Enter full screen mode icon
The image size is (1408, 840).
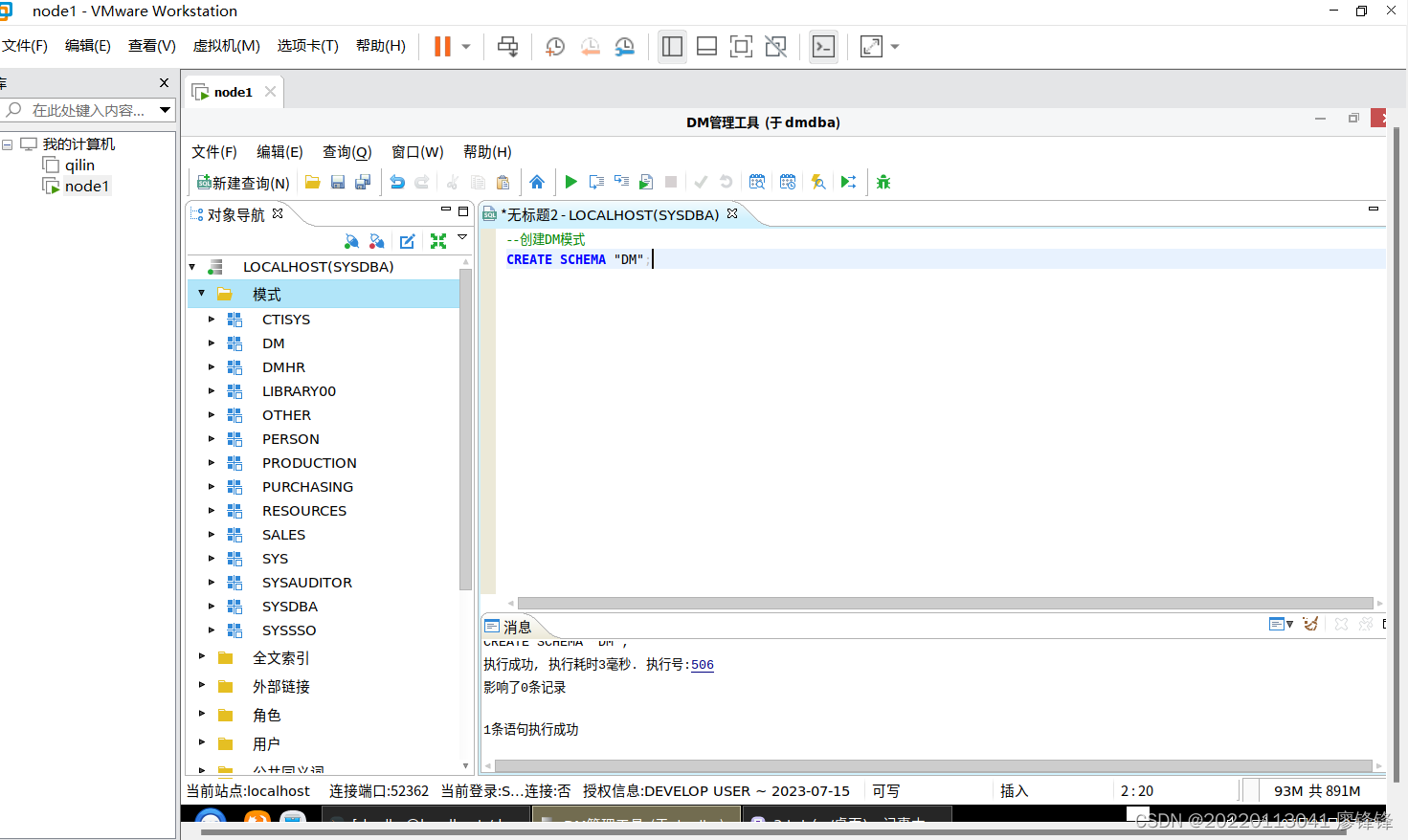[742, 46]
